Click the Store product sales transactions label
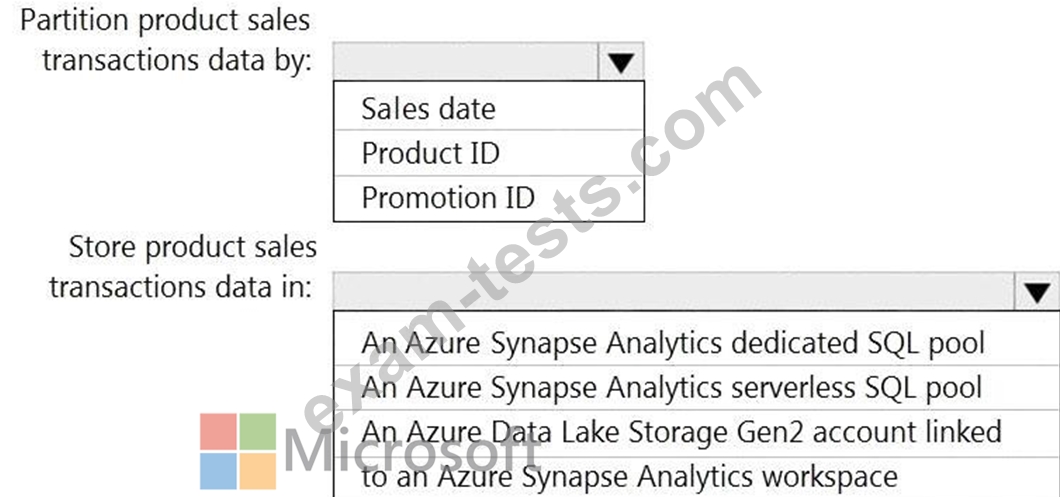 click(183, 267)
